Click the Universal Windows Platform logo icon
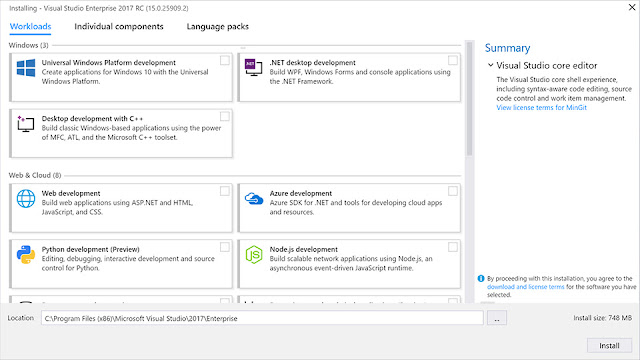 (26, 68)
